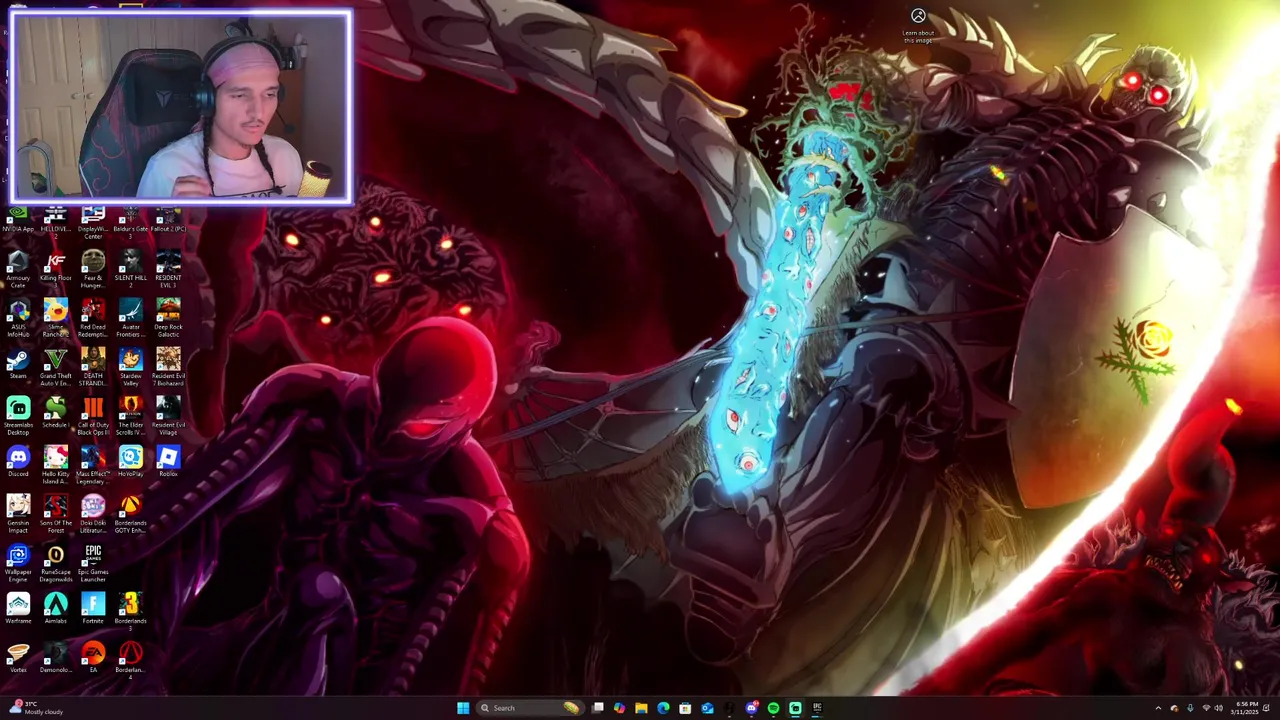Open the Killing Floor 3 shortcut
Image resolution: width=1280 pixels, height=720 pixels.
click(x=56, y=266)
